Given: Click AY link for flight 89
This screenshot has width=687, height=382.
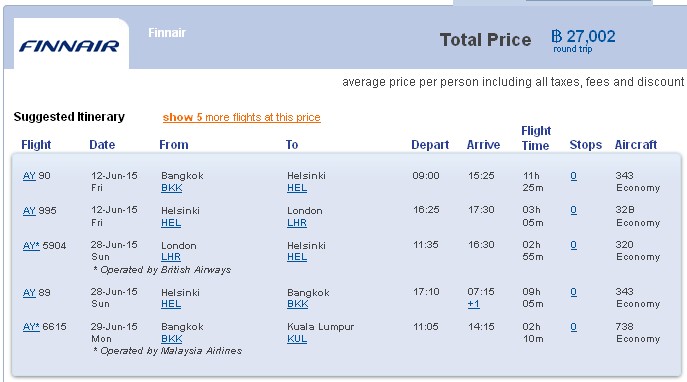Looking at the screenshot, I should click(x=29, y=292).
